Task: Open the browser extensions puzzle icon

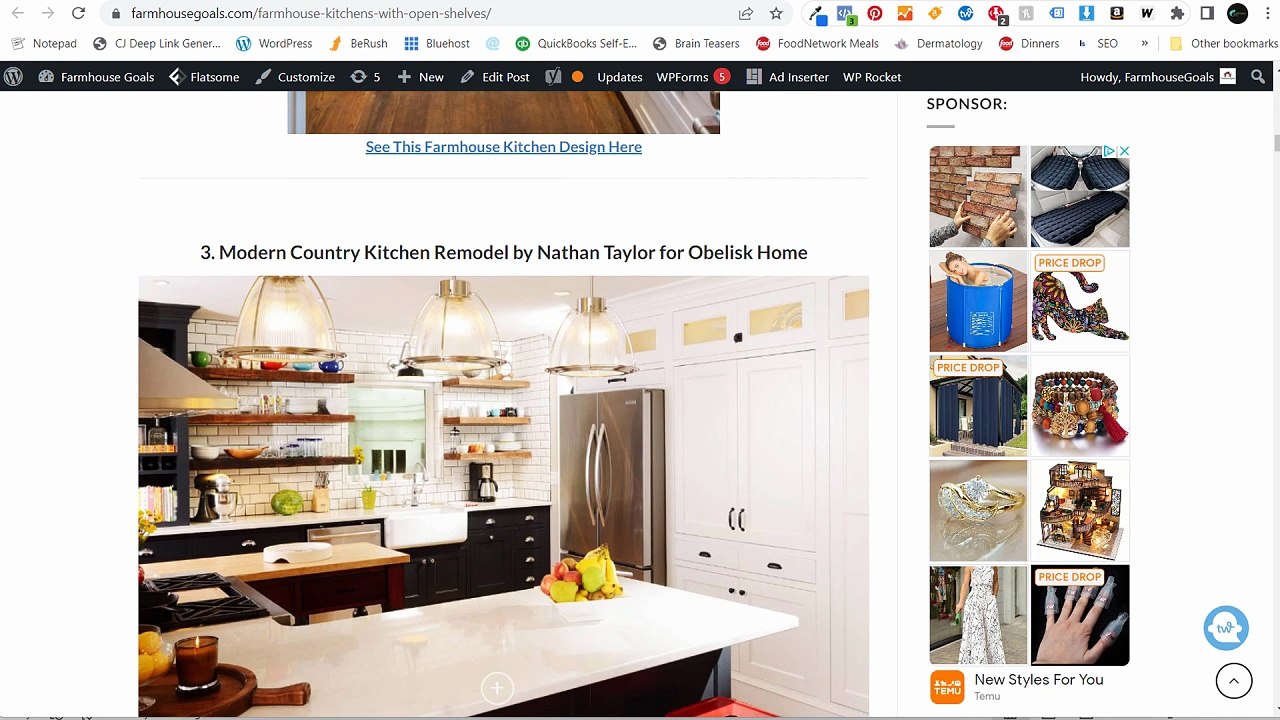Action: [x=1177, y=14]
